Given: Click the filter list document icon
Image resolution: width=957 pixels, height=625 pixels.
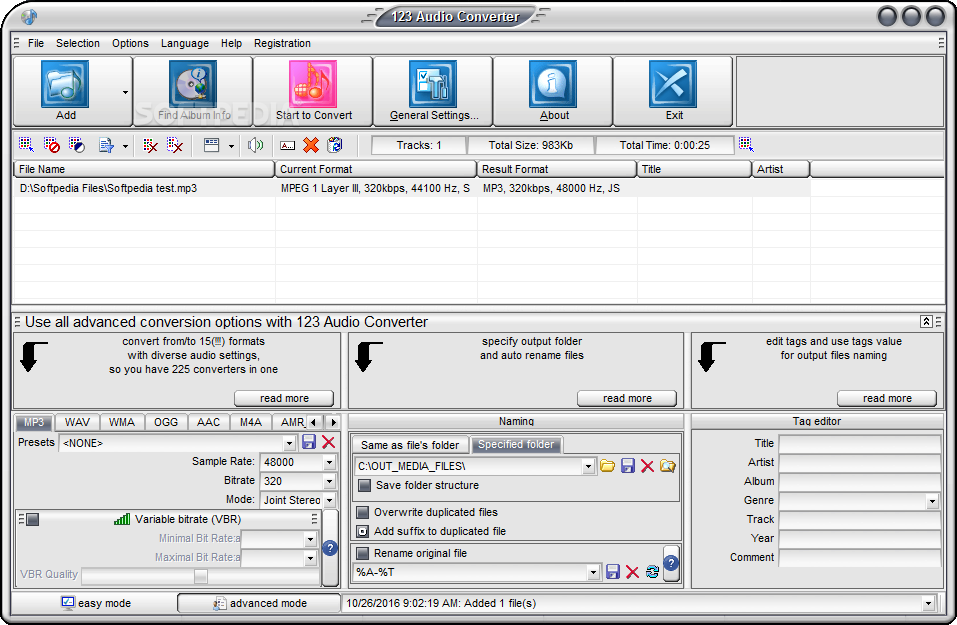Looking at the screenshot, I should (106, 145).
